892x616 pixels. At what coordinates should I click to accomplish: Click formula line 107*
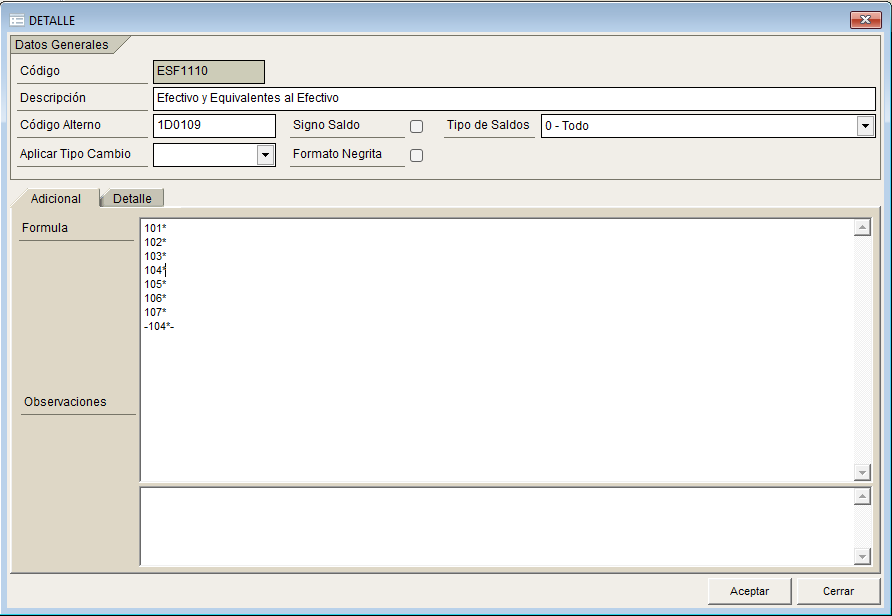coord(155,312)
